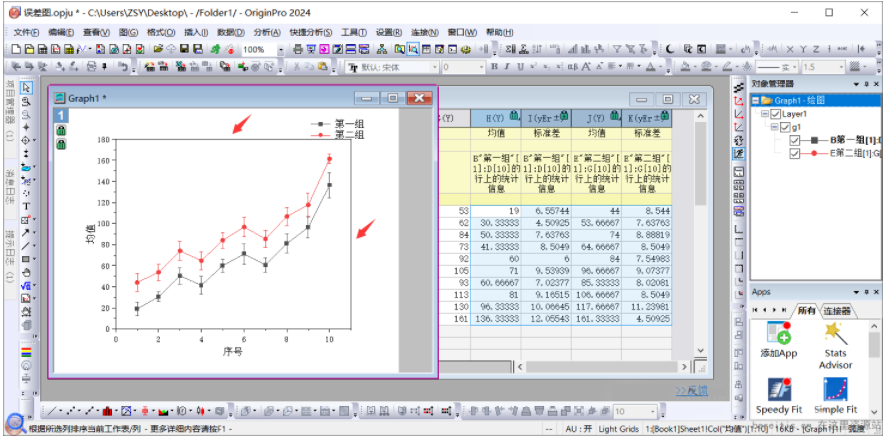885x441 pixels.
Task: Toggle g1 group checkbox in Object Manager
Action: pos(785,127)
